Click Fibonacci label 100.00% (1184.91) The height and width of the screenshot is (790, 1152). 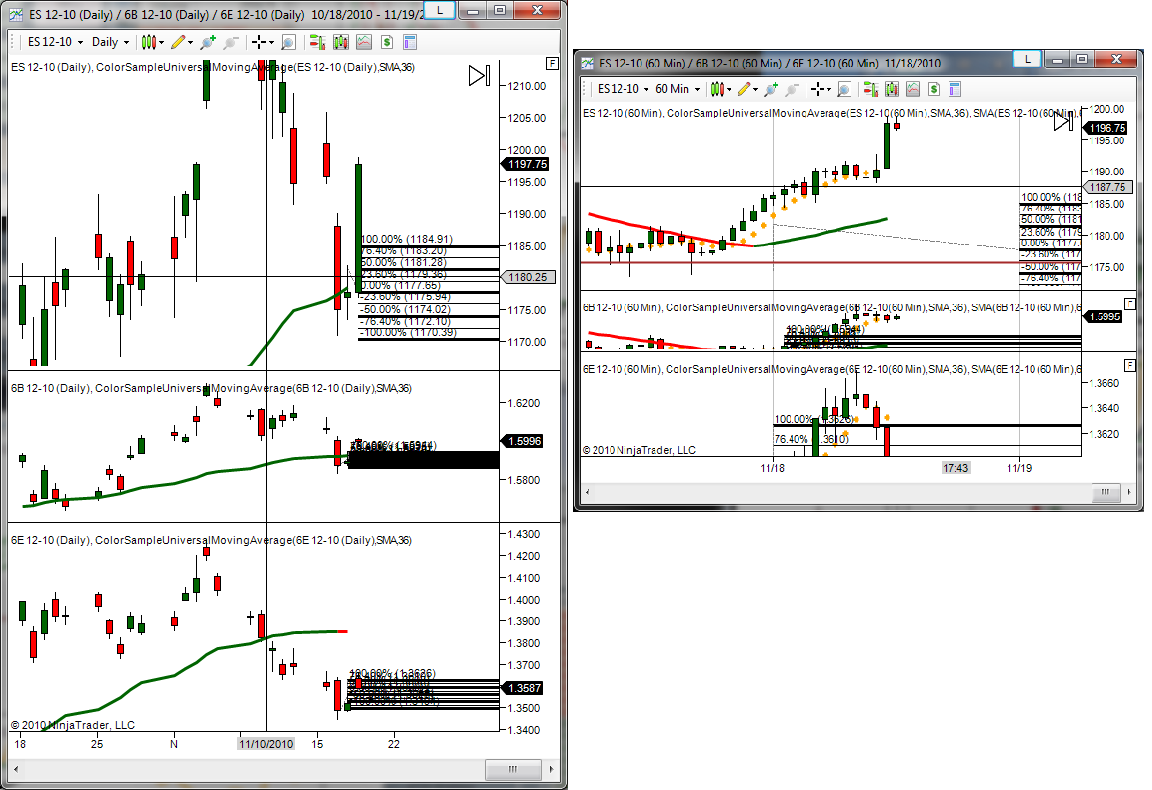pos(406,240)
